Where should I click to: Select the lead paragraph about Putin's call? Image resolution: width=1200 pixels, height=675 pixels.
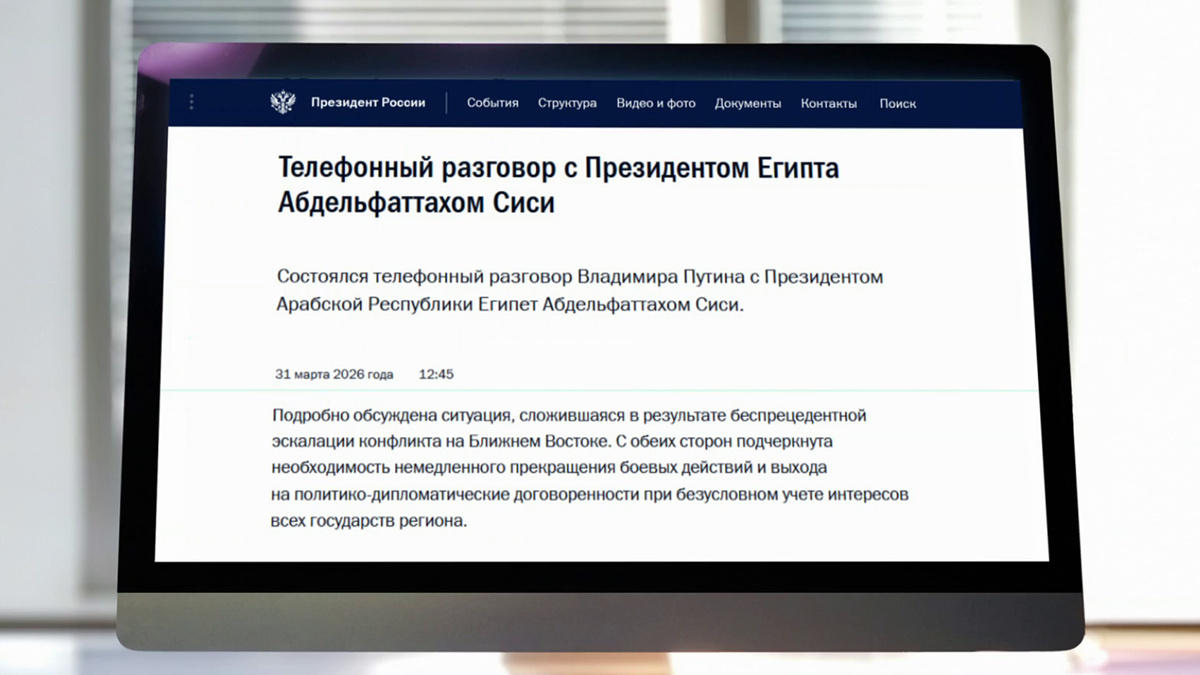pos(580,290)
